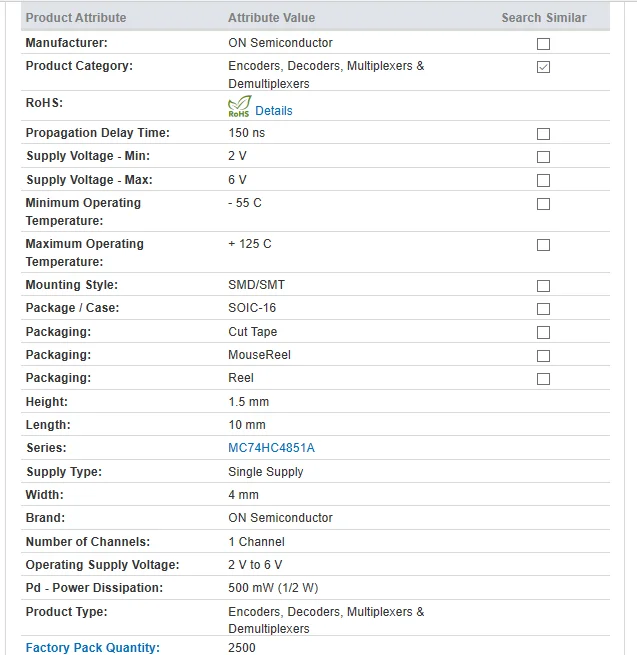Enable Supply Voltage - Max checkbox
This screenshot has width=637, height=655.
pyautogui.click(x=543, y=180)
